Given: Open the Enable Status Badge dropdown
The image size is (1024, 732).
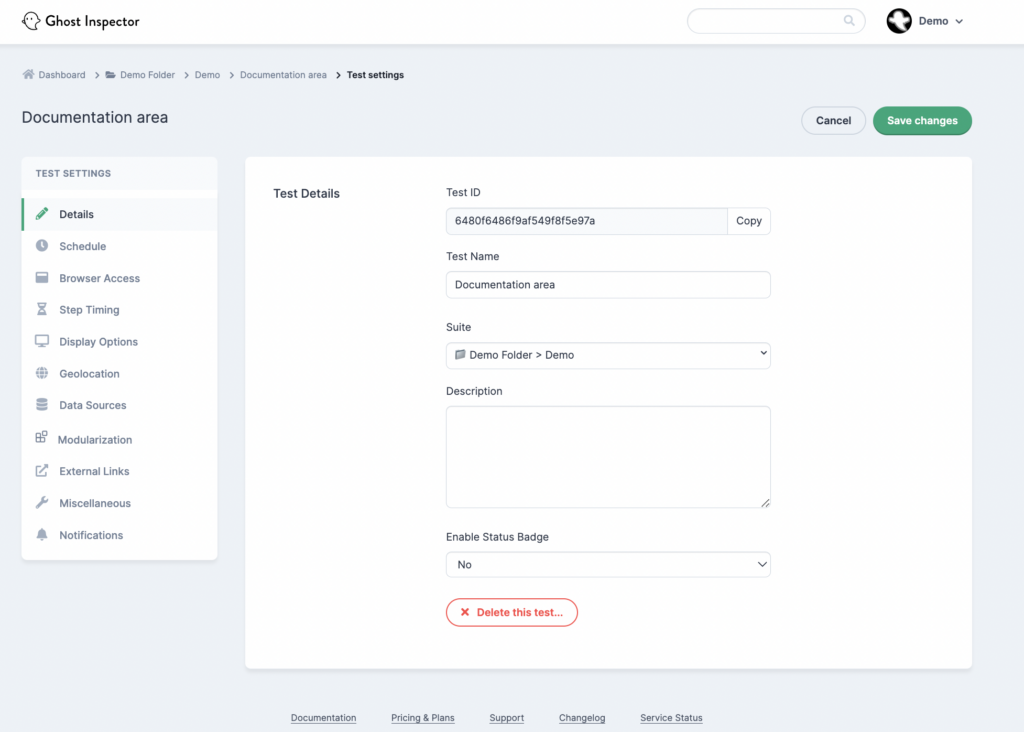Looking at the screenshot, I should click(608, 564).
